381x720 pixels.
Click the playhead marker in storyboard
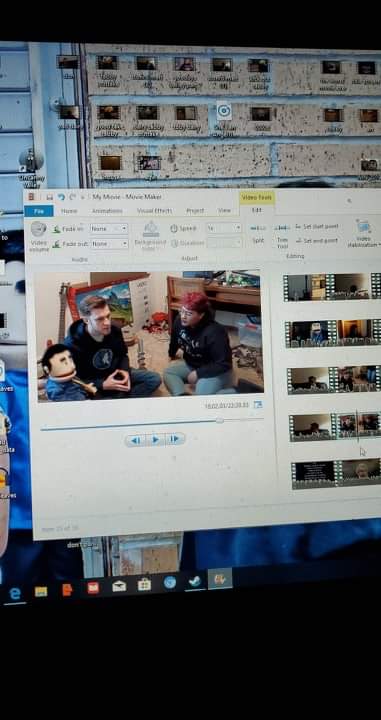[358, 426]
